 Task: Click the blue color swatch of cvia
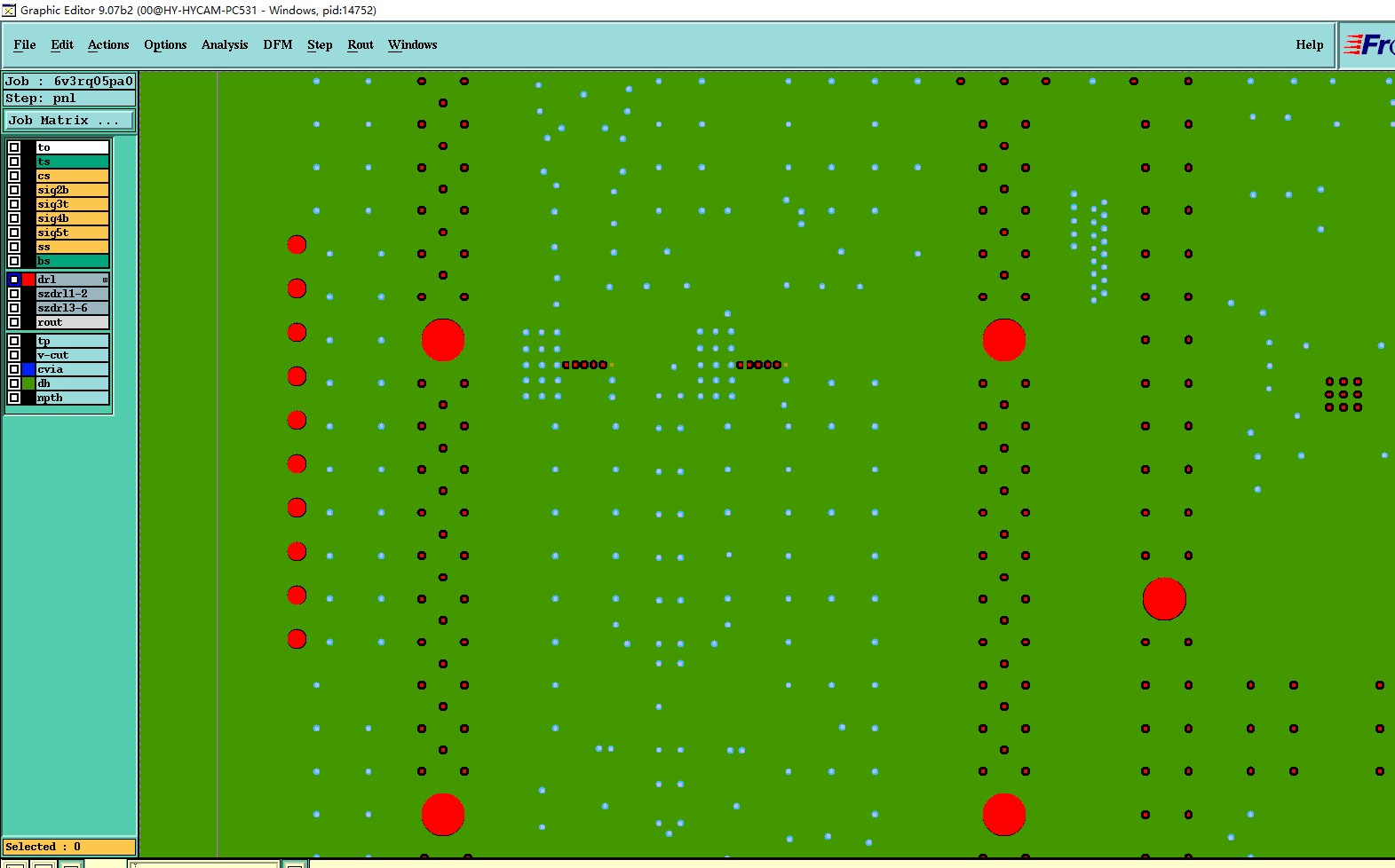[x=28, y=369]
